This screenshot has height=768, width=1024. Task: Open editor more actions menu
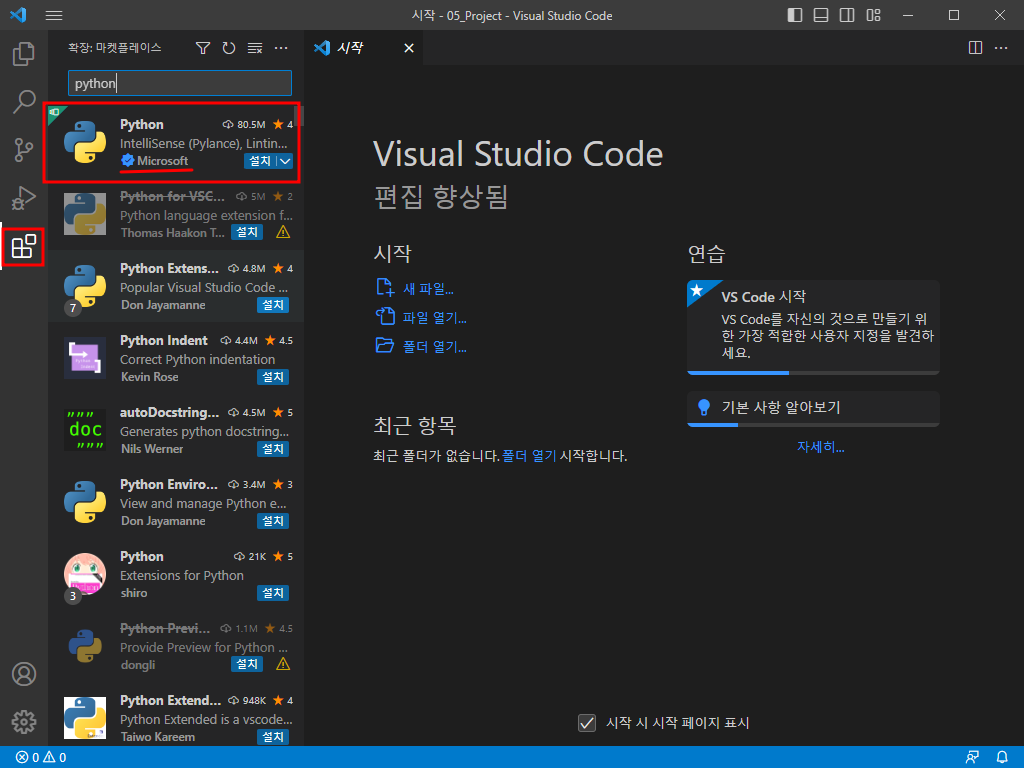tap(1000, 48)
